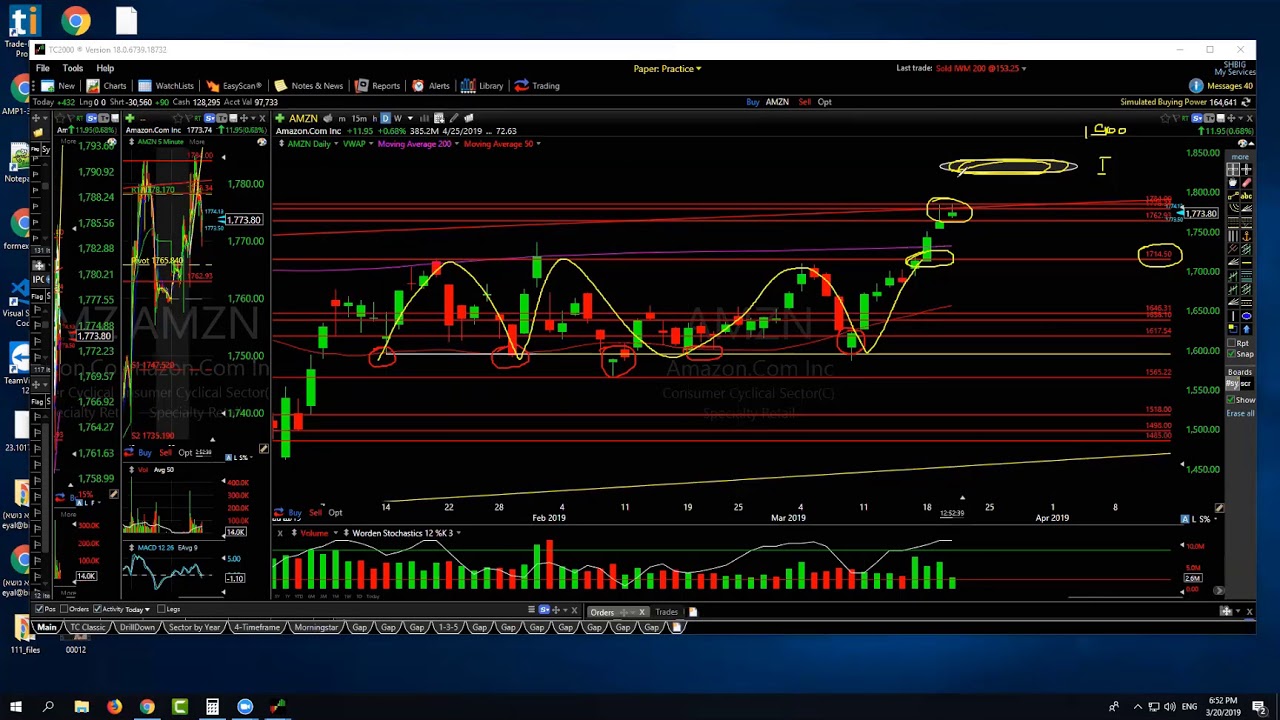1280x720 pixels.
Task: Switch to the Sector by Year tab
Action: [x=195, y=627]
